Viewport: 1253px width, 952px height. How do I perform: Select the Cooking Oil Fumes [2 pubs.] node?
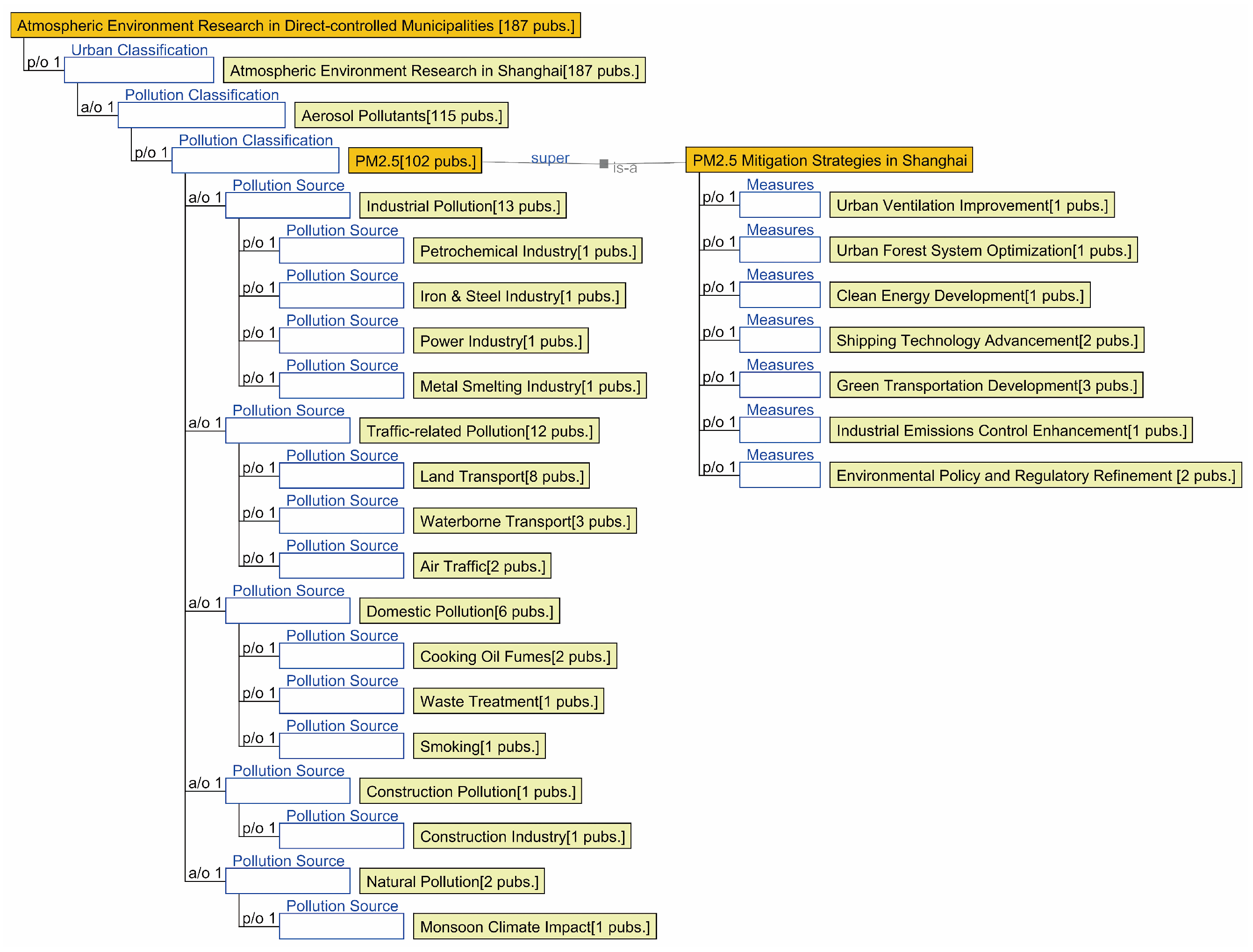point(515,656)
